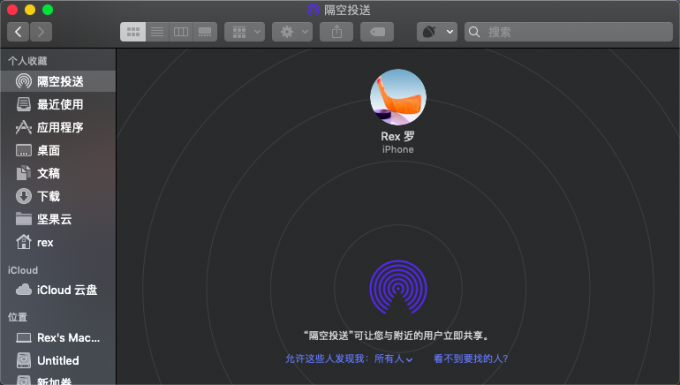Click the Rex 罗 iPhone avatar

point(398,97)
